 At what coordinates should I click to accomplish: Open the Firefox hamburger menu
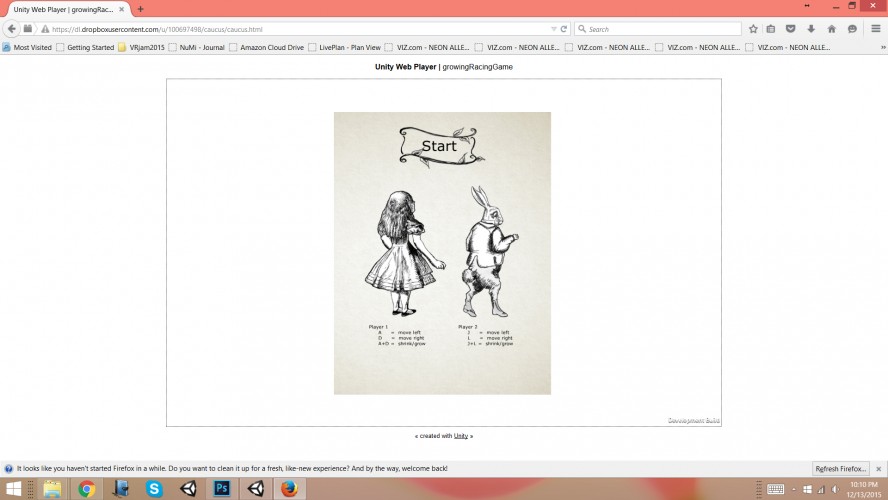[876, 29]
